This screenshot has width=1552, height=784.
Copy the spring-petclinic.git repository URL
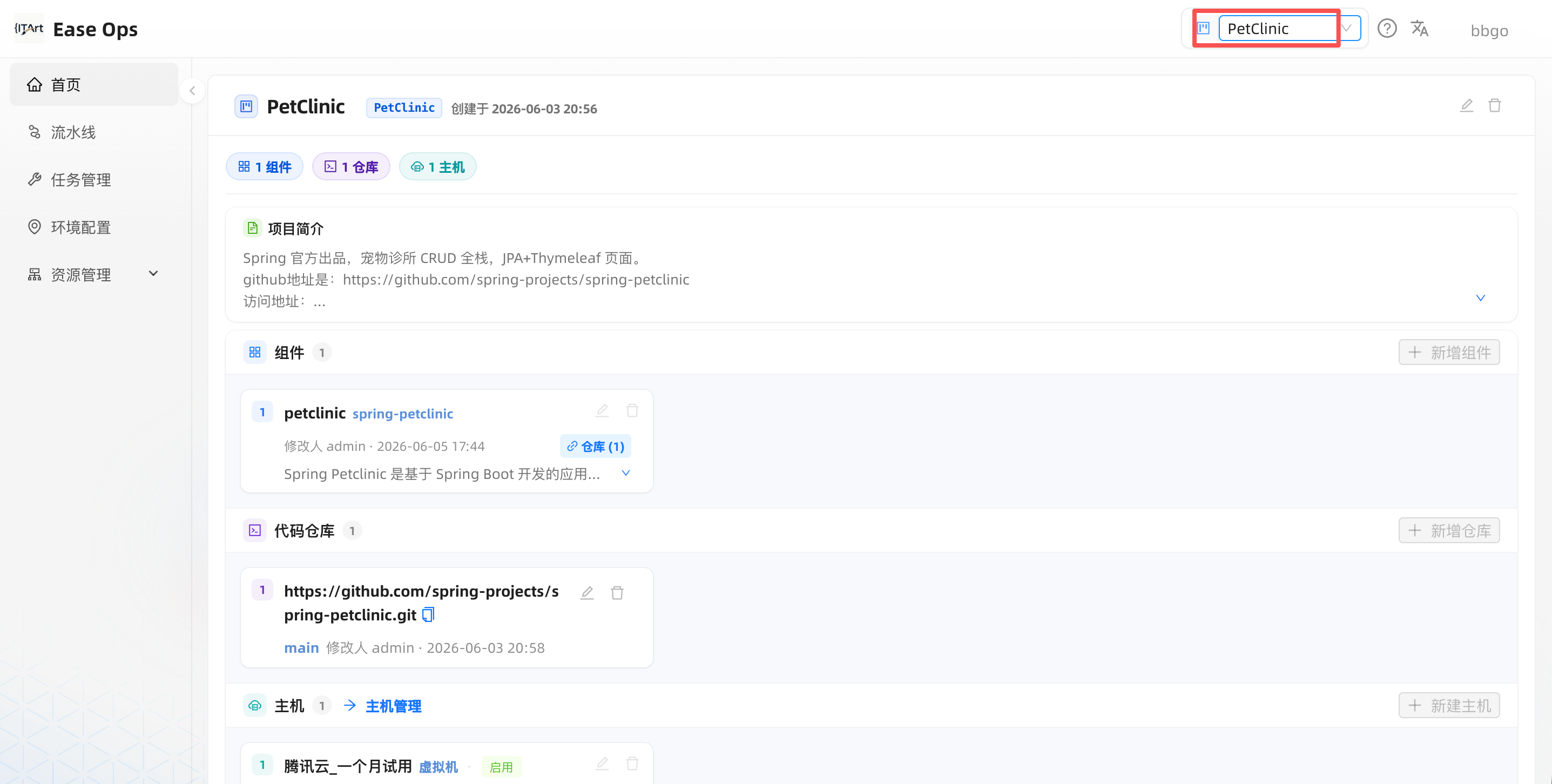428,614
